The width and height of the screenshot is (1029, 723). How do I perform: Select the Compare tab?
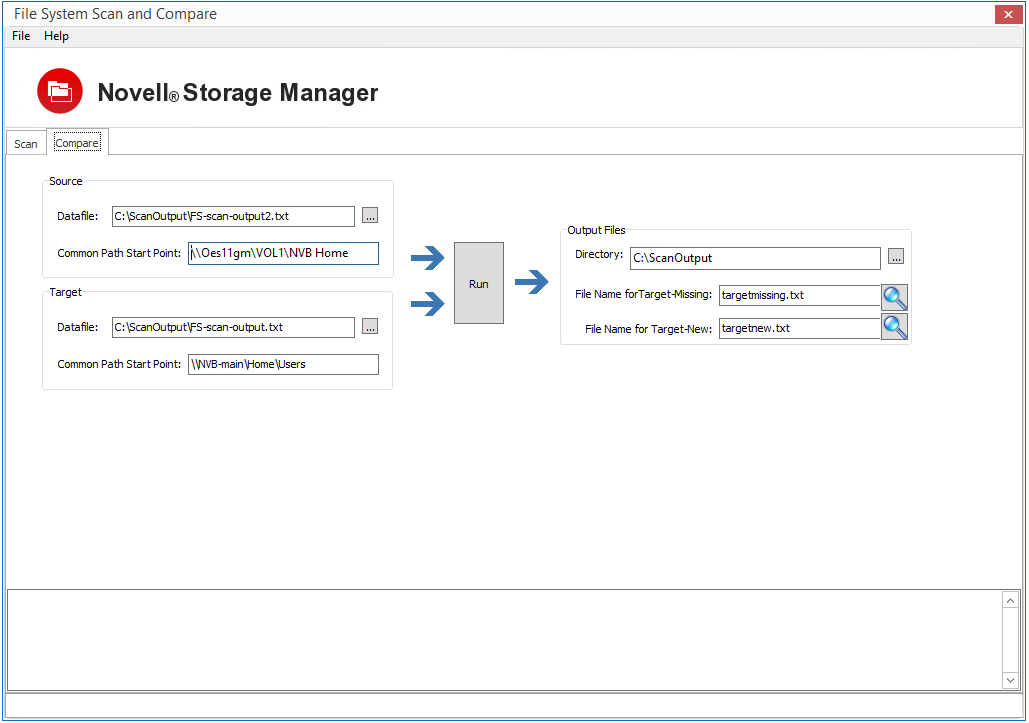point(77,143)
